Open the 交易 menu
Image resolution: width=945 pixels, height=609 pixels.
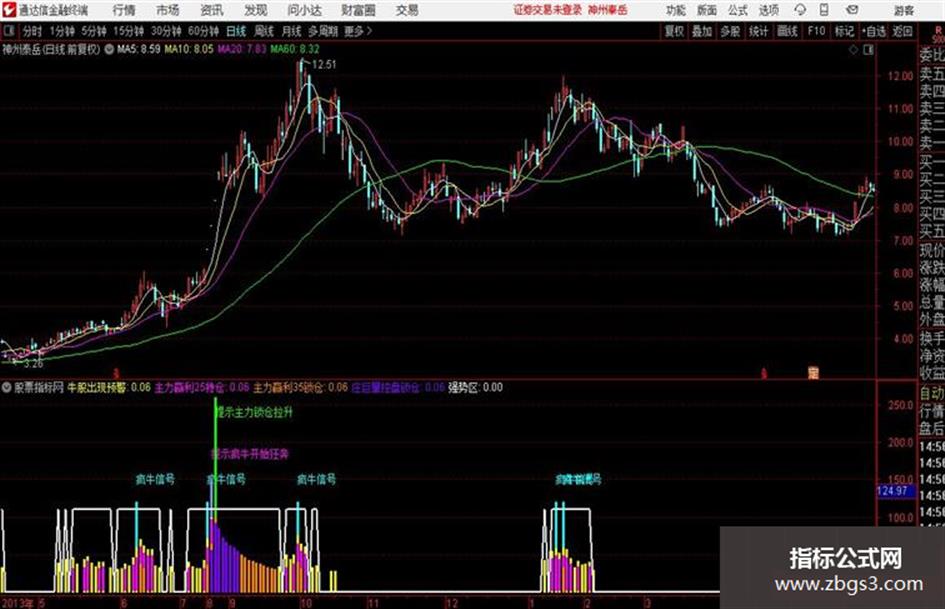(407, 10)
